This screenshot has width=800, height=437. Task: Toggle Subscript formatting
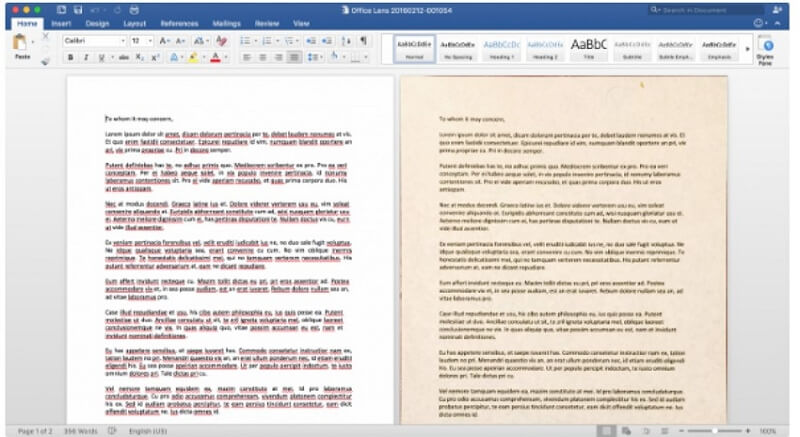(139, 58)
